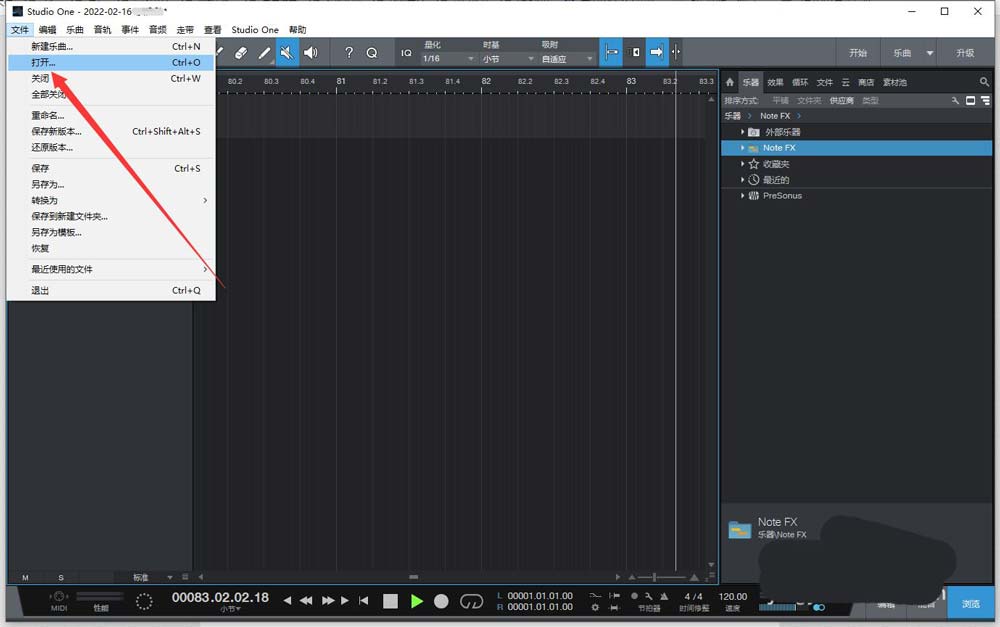Click the Zoom tool icon
1000x627 pixels.
[x=371, y=53]
